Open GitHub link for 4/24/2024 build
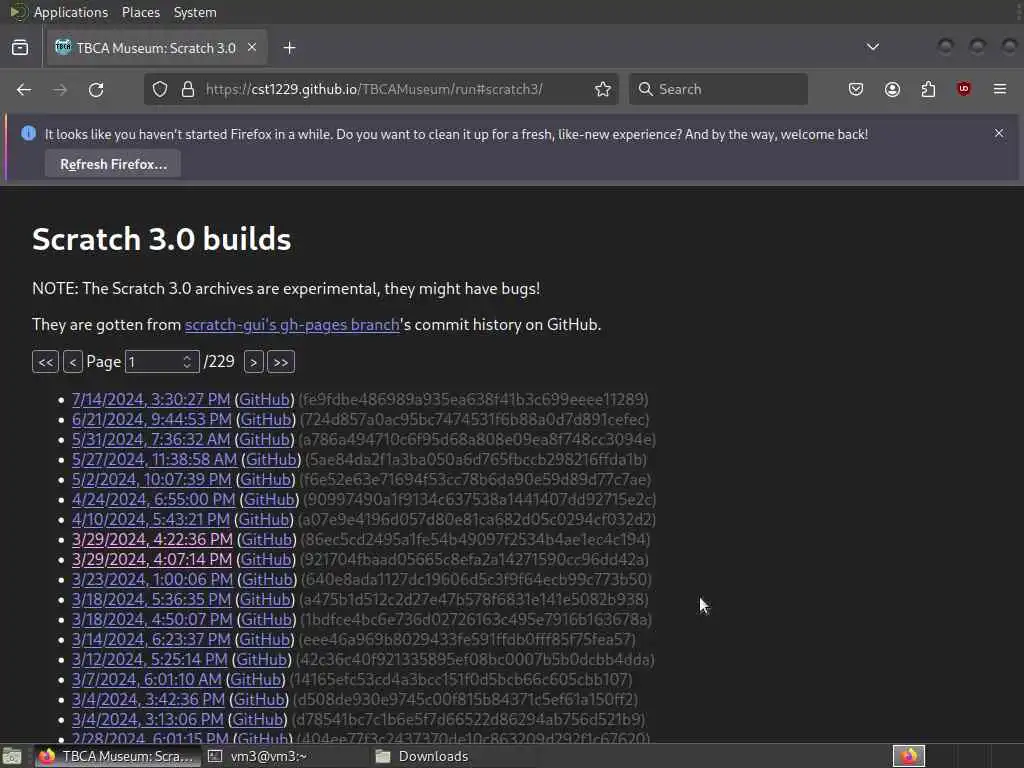The height and width of the screenshot is (768, 1024). click(x=269, y=500)
